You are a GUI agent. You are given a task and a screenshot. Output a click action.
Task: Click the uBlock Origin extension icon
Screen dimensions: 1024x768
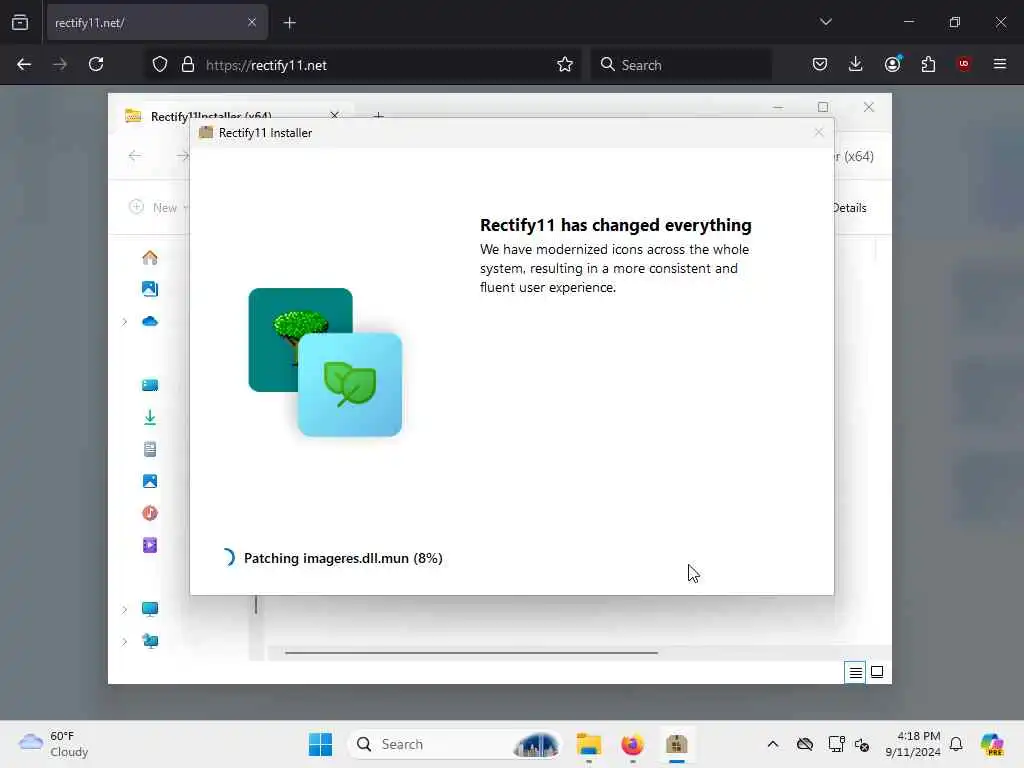tap(964, 64)
